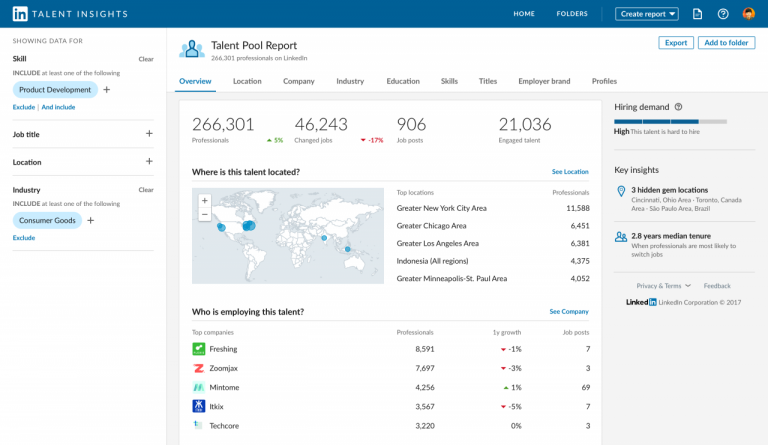This screenshot has width=768, height=445.
Task: Click the Techcore company logo
Action: click(198, 424)
